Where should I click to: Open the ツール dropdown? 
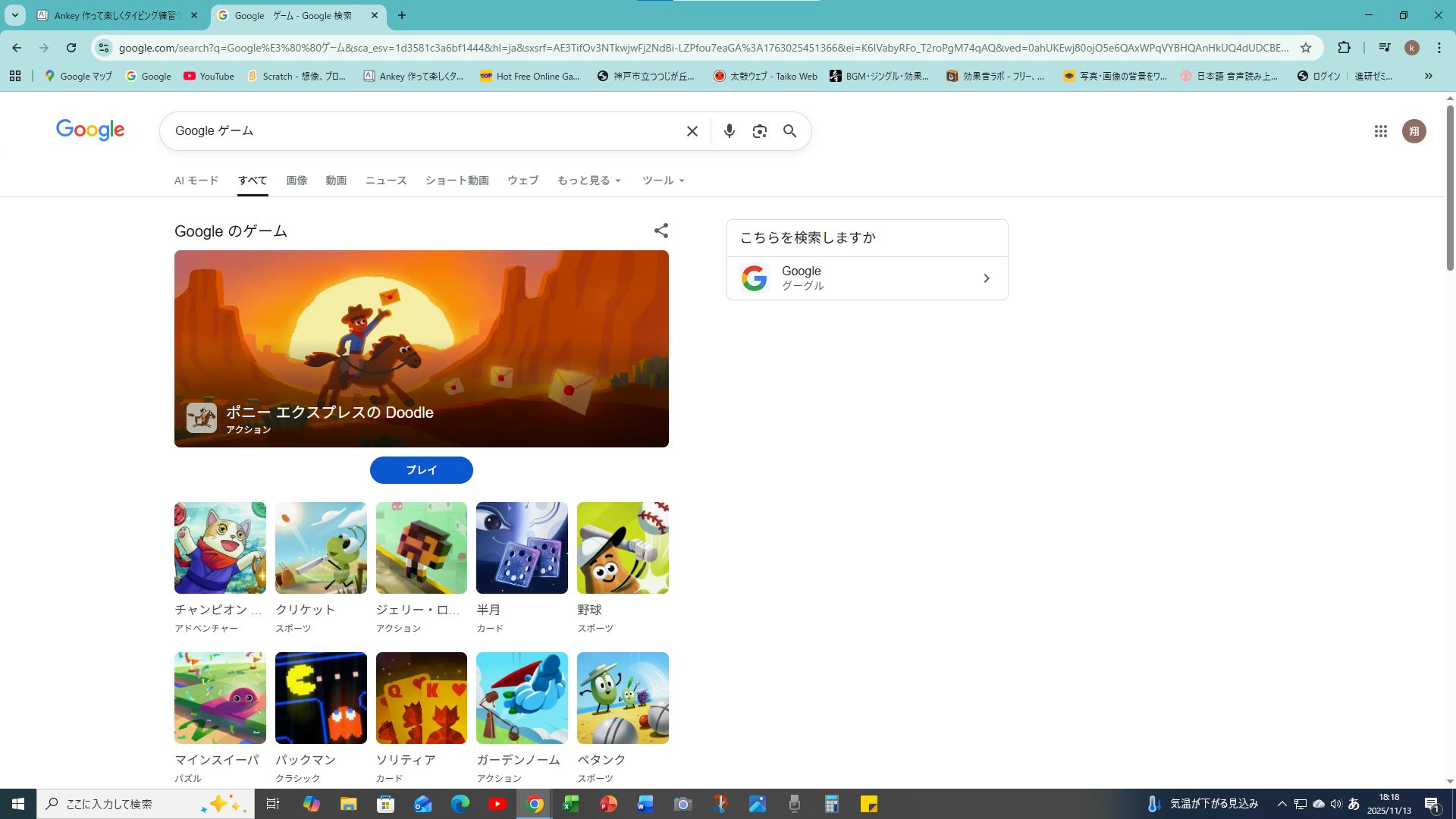click(663, 180)
